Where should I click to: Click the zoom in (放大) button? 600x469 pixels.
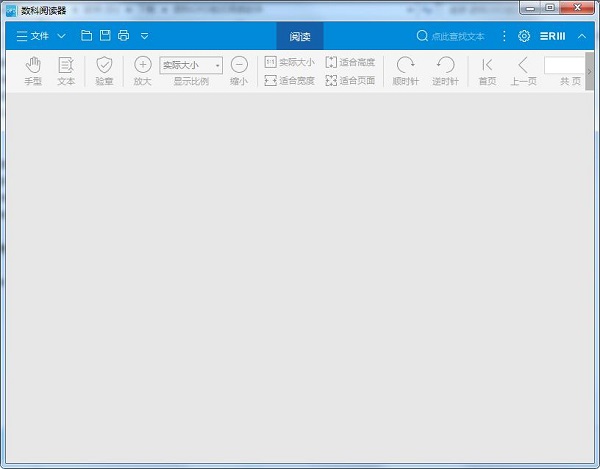coord(142,70)
